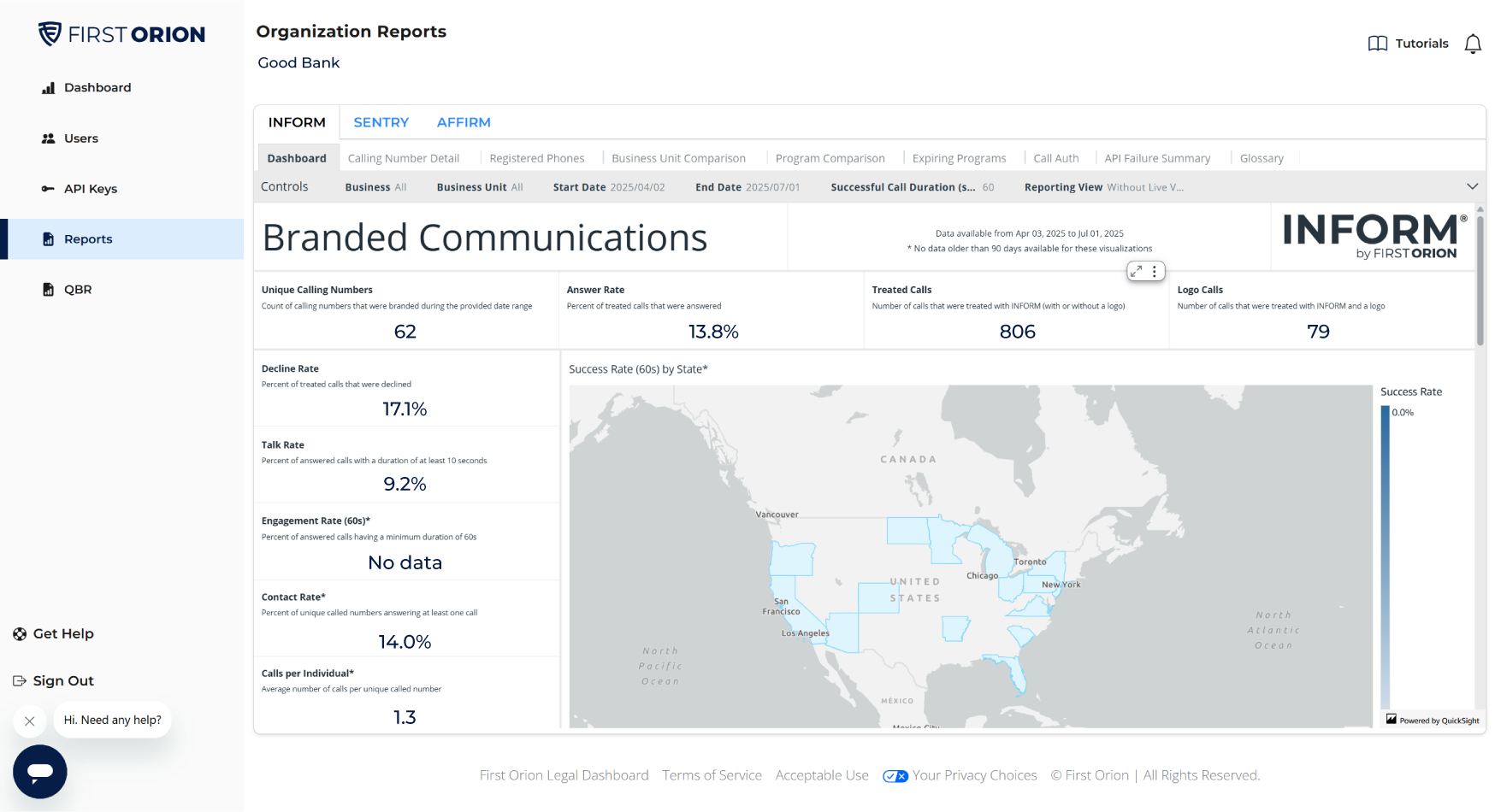
Task: Open the Expiring Programs report tab
Action: 959,157
